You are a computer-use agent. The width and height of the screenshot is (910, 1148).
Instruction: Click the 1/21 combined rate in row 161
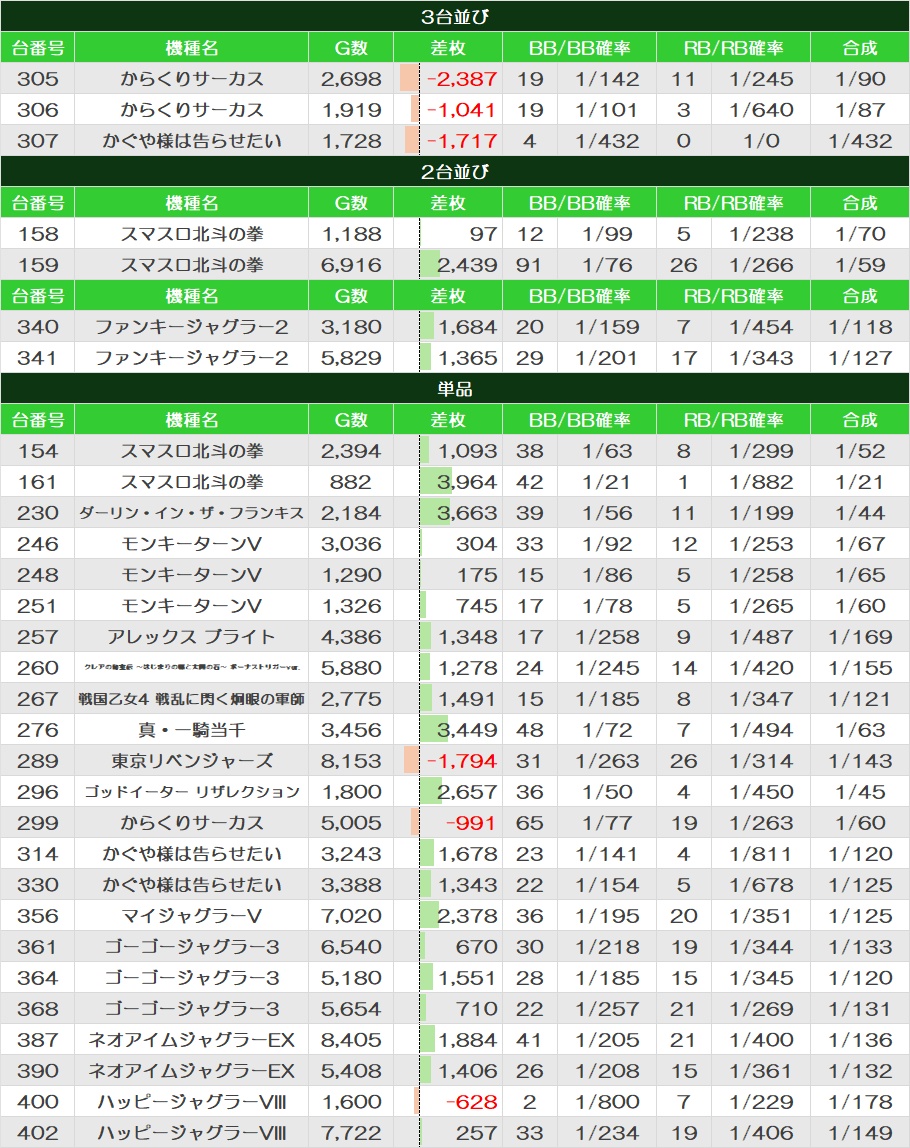(860, 482)
